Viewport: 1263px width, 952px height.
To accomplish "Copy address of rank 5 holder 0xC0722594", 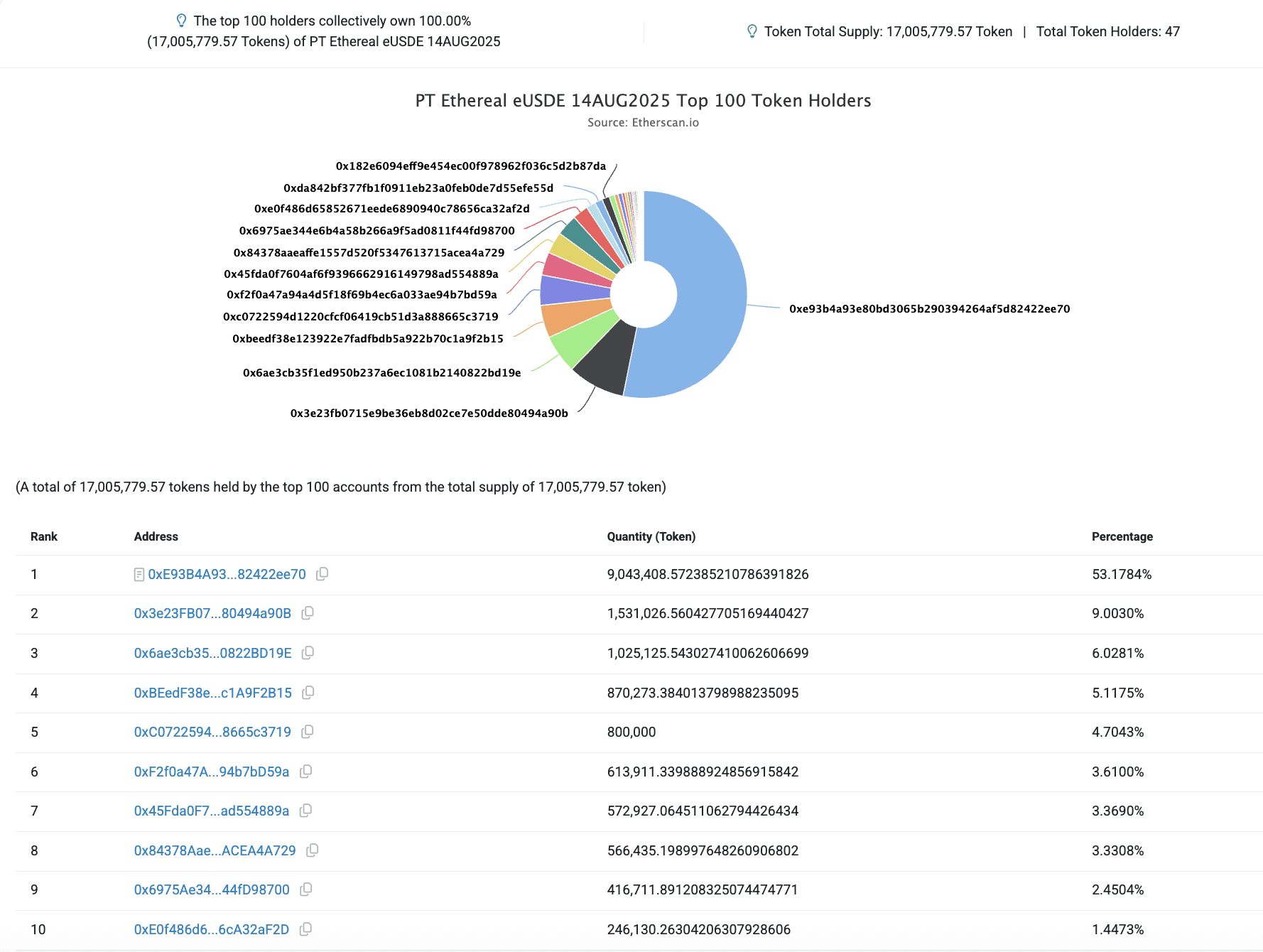I will [308, 732].
